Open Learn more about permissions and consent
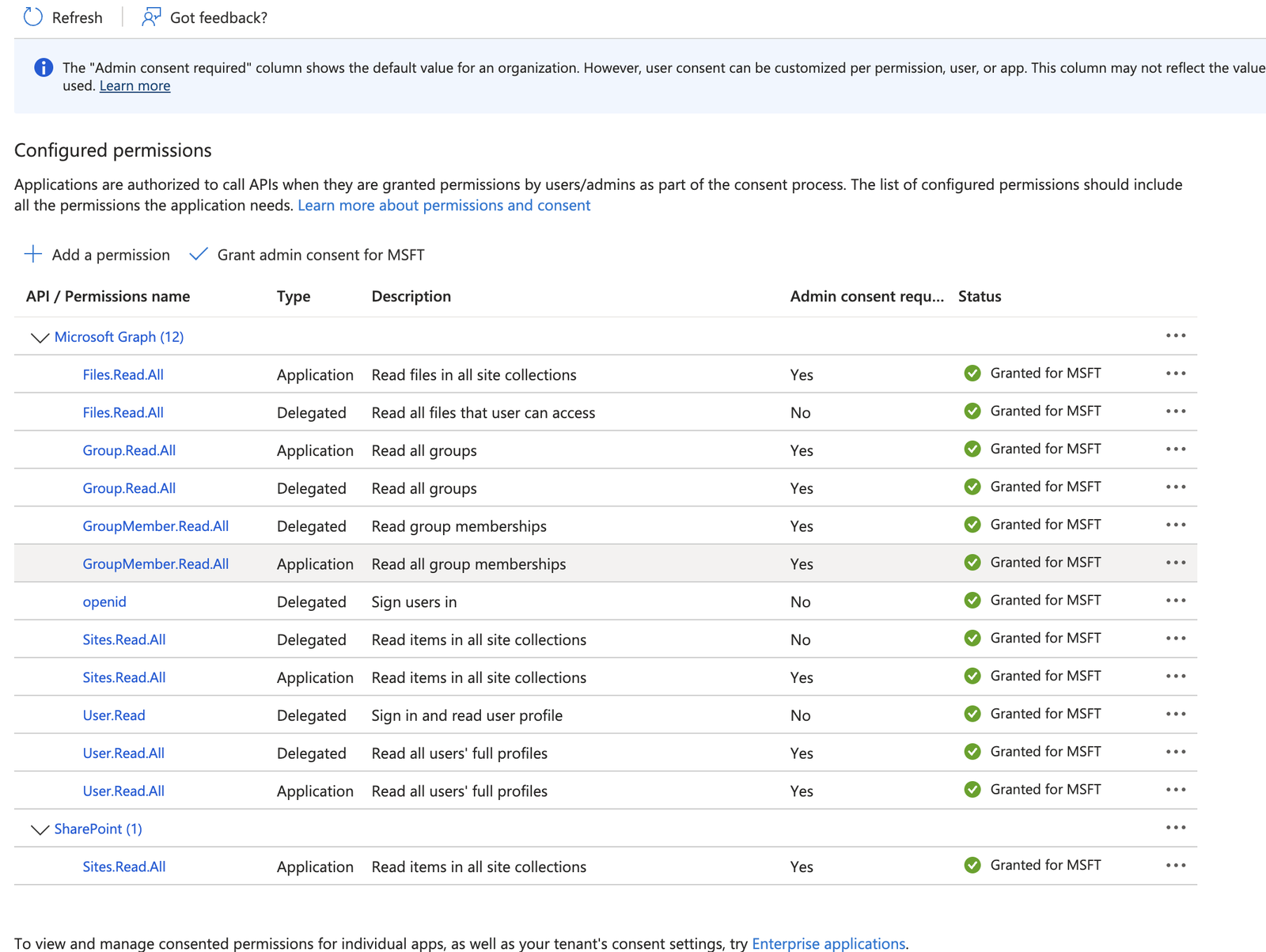Image resolution: width=1266 pixels, height=952 pixels. coord(444,205)
